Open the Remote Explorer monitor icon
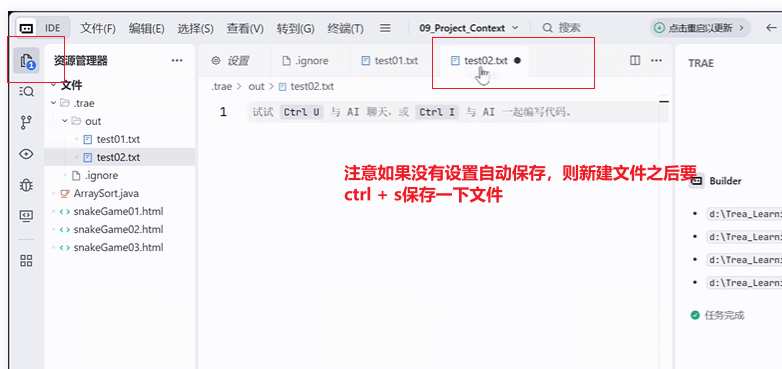Image resolution: width=782 pixels, height=369 pixels. (x=26, y=215)
